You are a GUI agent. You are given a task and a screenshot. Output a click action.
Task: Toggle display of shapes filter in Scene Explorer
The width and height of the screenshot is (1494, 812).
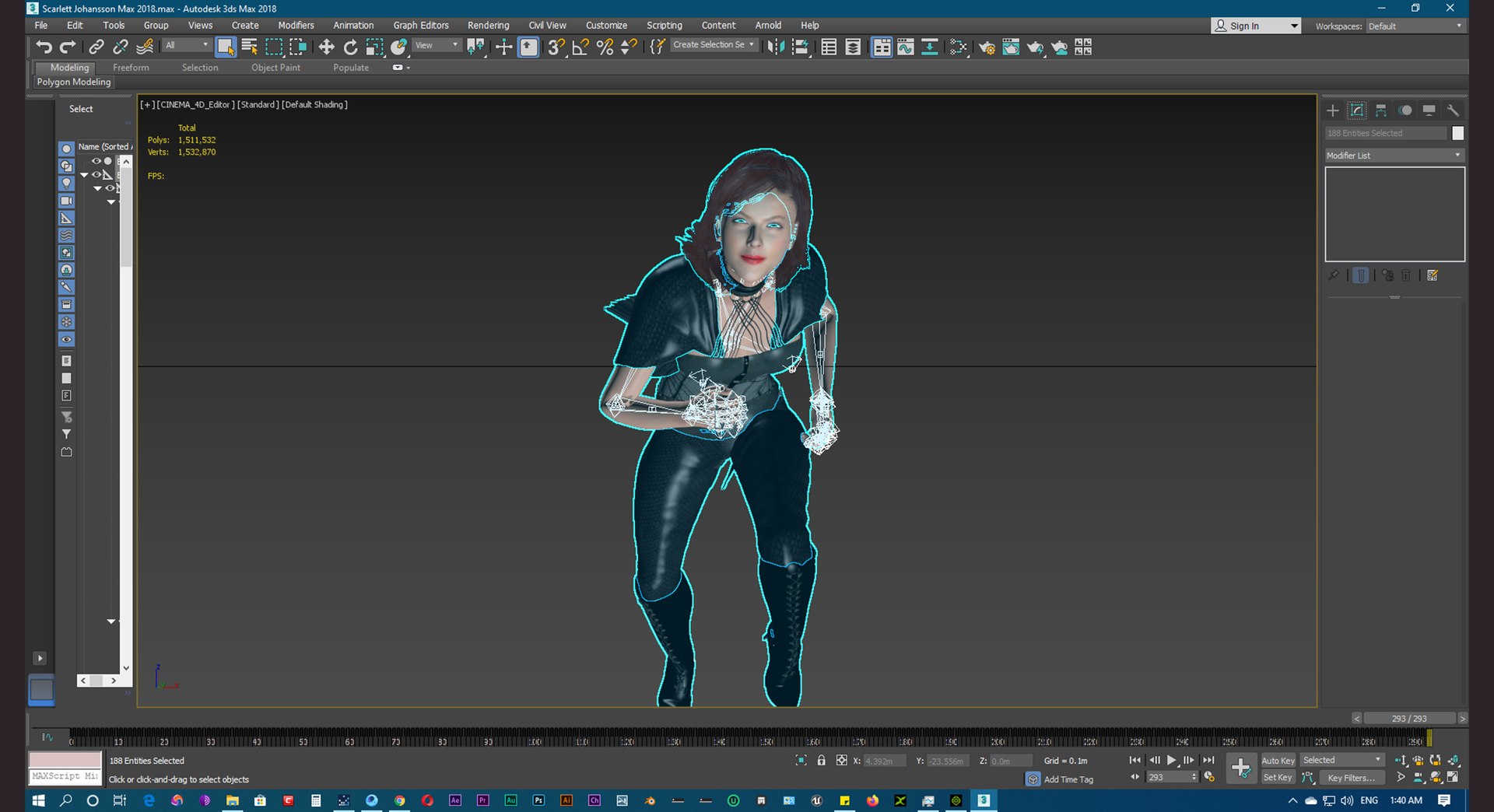pos(66,166)
